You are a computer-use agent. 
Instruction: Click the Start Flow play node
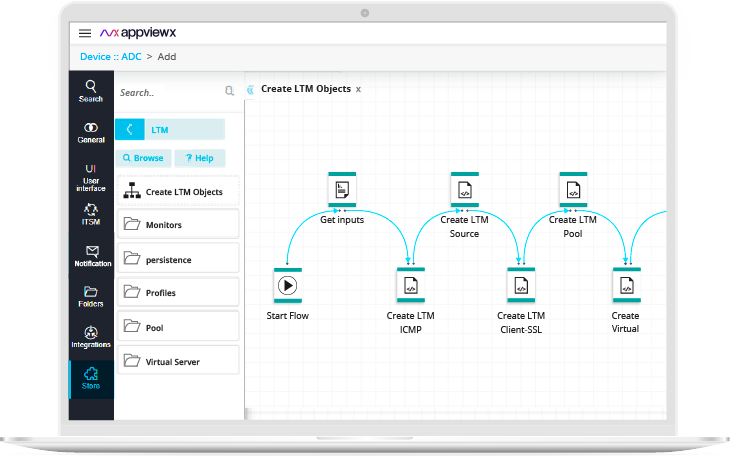click(x=288, y=286)
